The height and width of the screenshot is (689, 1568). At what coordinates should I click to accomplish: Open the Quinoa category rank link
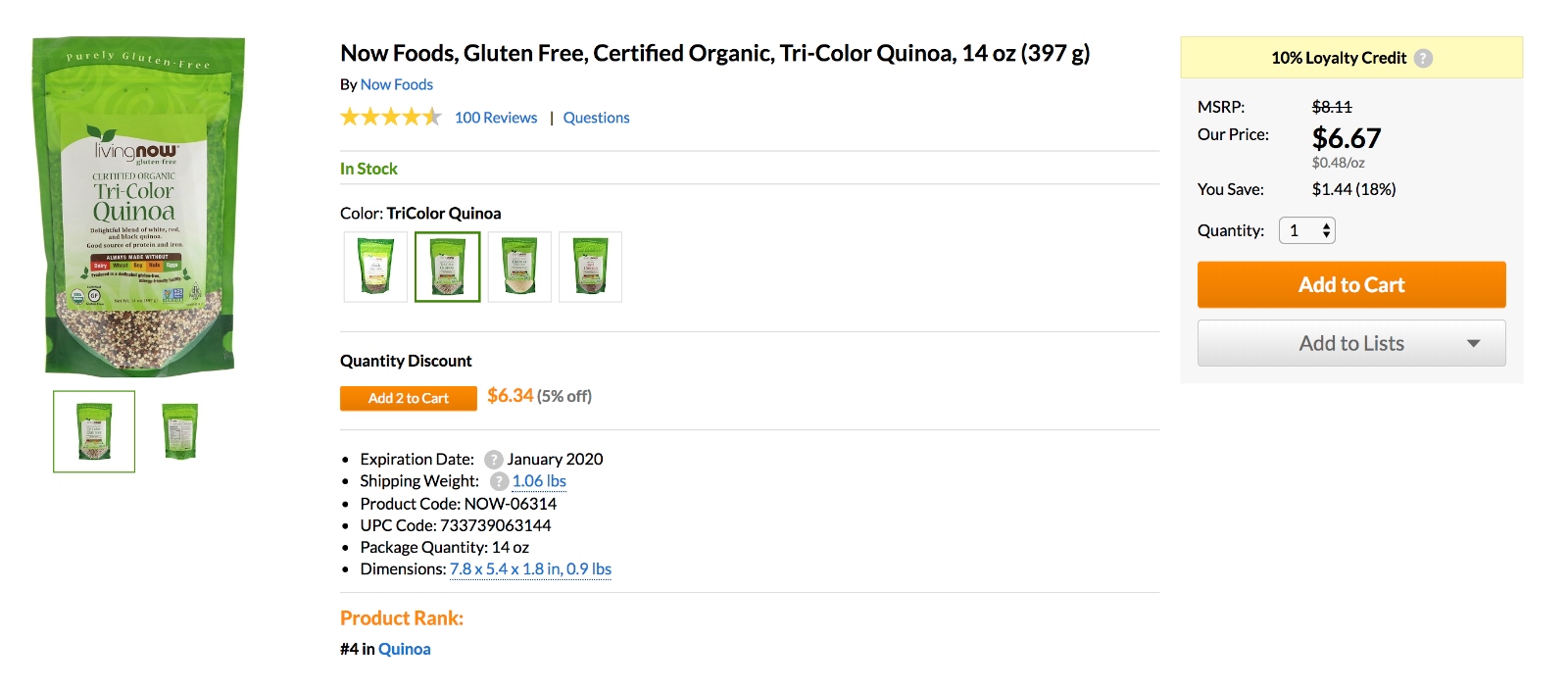point(405,649)
